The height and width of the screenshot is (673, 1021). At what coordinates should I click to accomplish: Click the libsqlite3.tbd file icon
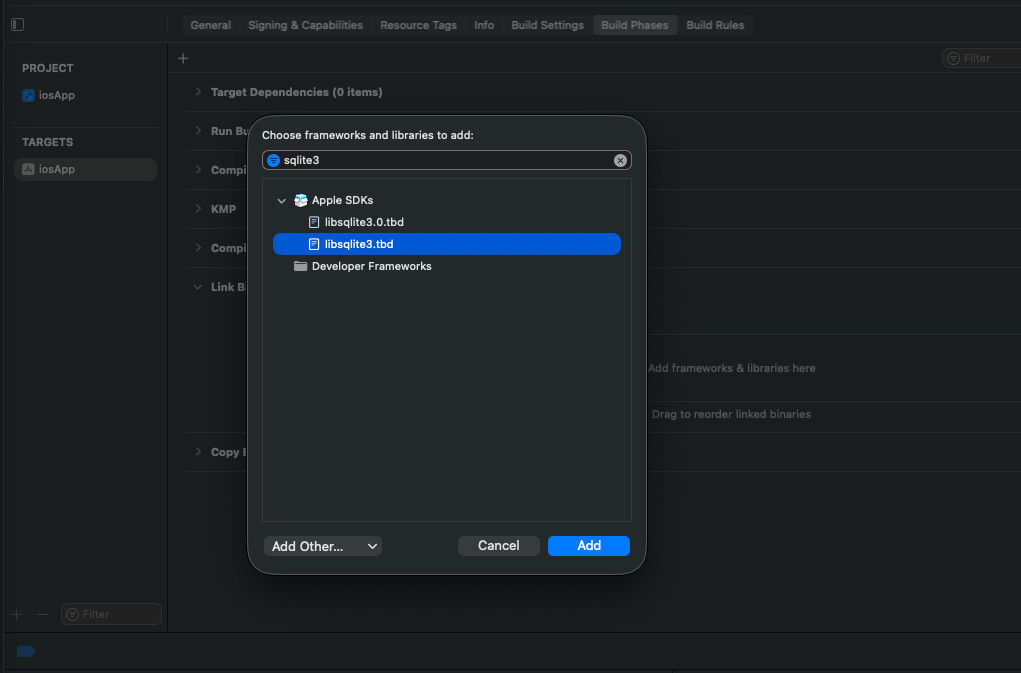[314, 244]
